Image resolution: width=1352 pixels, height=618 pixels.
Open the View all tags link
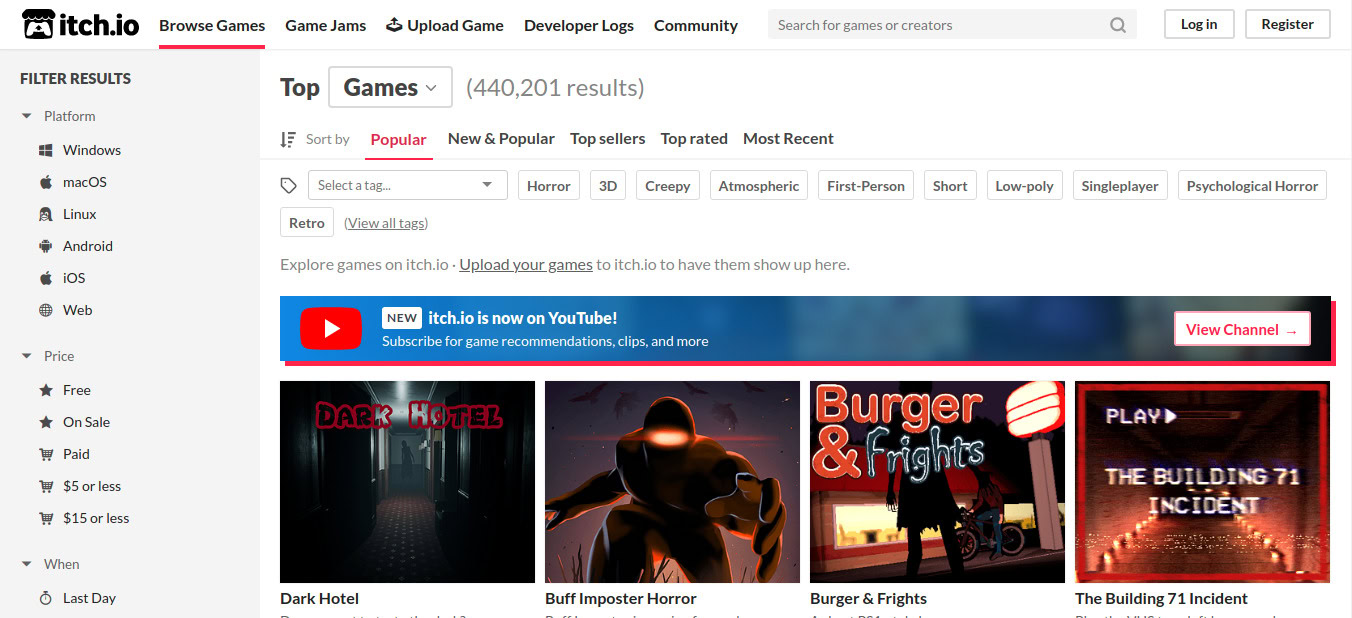click(x=386, y=223)
